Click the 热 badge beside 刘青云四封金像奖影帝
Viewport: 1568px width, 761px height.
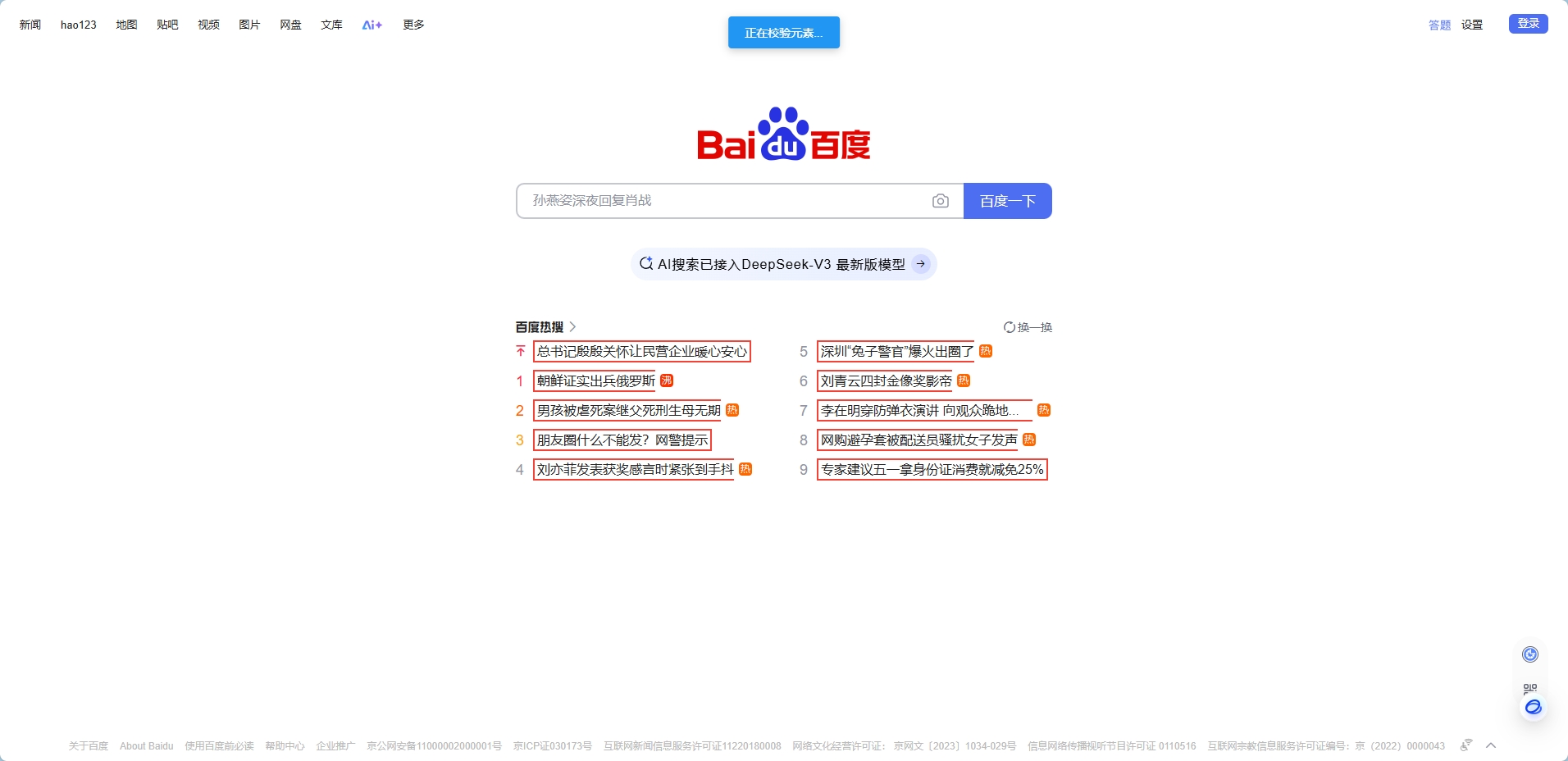pyautogui.click(x=964, y=380)
